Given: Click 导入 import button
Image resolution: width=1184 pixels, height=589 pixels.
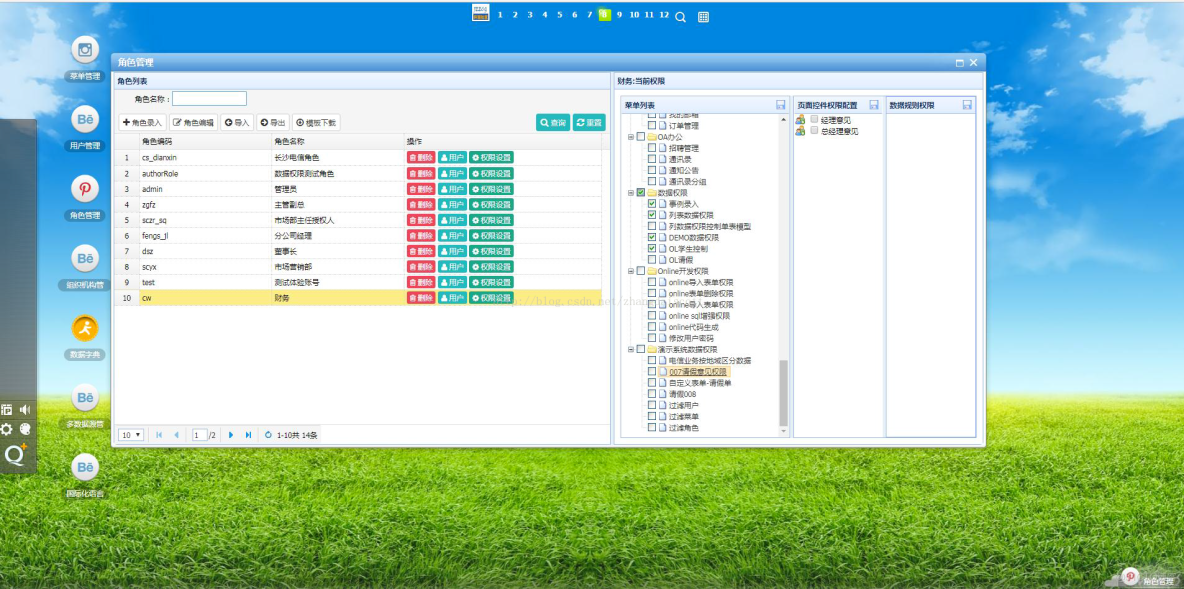Looking at the screenshot, I should tap(237, 122).
